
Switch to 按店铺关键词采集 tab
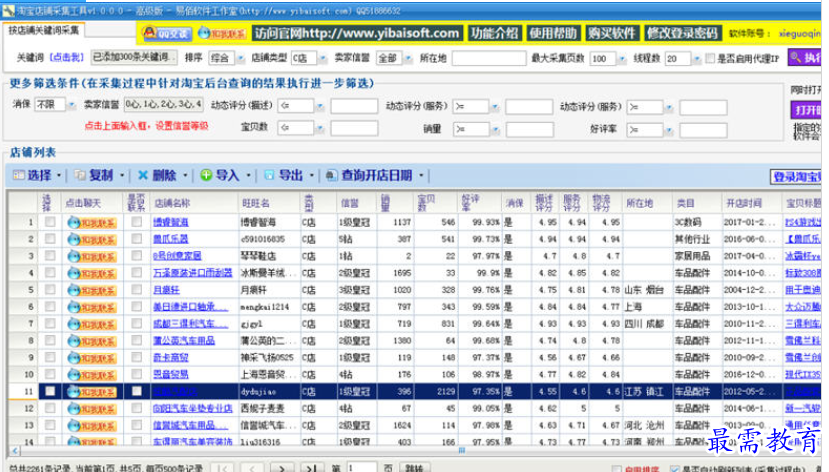(x=44, y=30)
